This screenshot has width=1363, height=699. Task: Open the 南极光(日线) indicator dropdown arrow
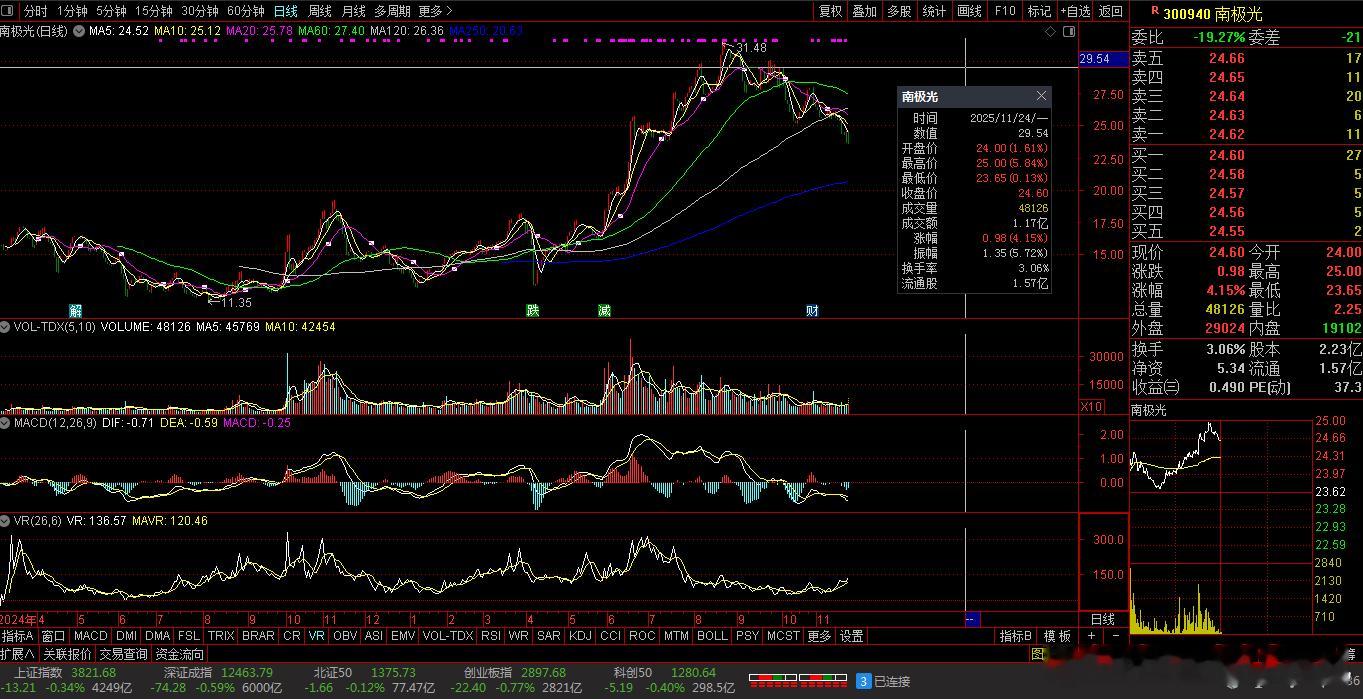point(79,31)
